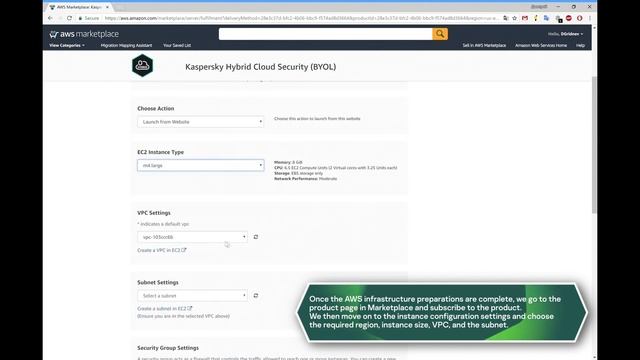
Task: Click the translate icon in address bar
Action: tap(506, 18)
